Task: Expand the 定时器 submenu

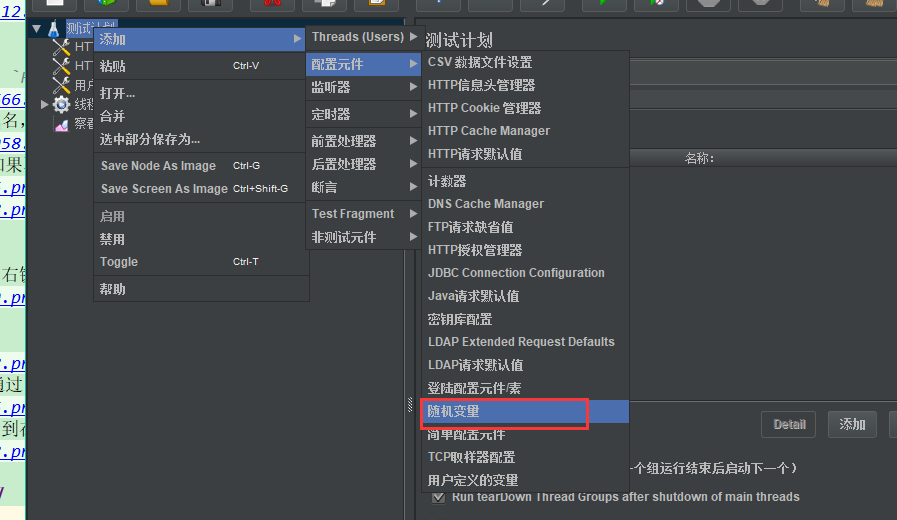Action: (364, 114)
